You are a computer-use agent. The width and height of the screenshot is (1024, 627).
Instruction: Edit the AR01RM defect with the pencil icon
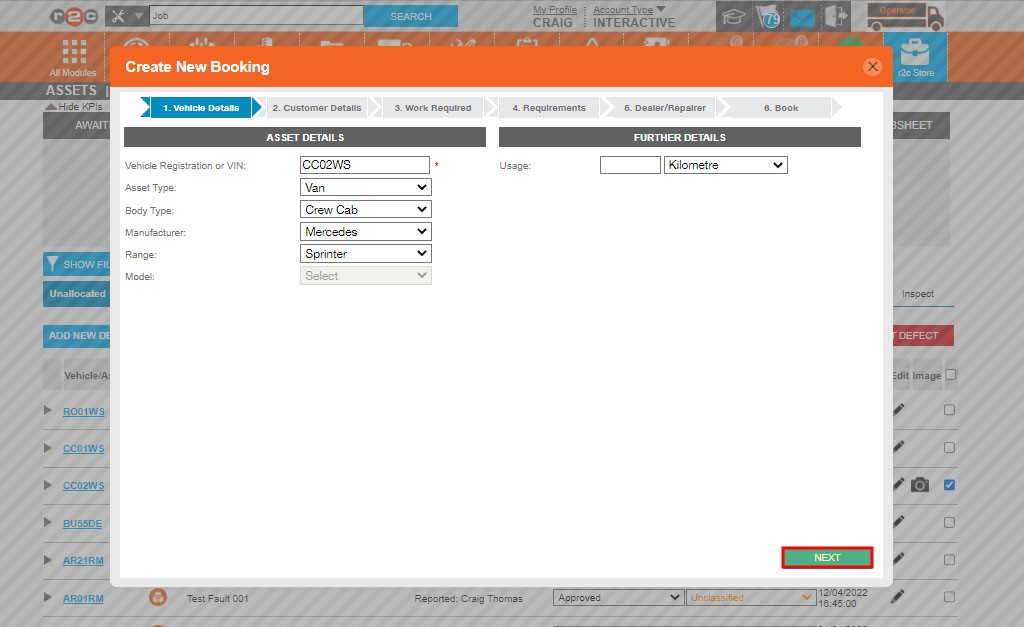point(897,597)
